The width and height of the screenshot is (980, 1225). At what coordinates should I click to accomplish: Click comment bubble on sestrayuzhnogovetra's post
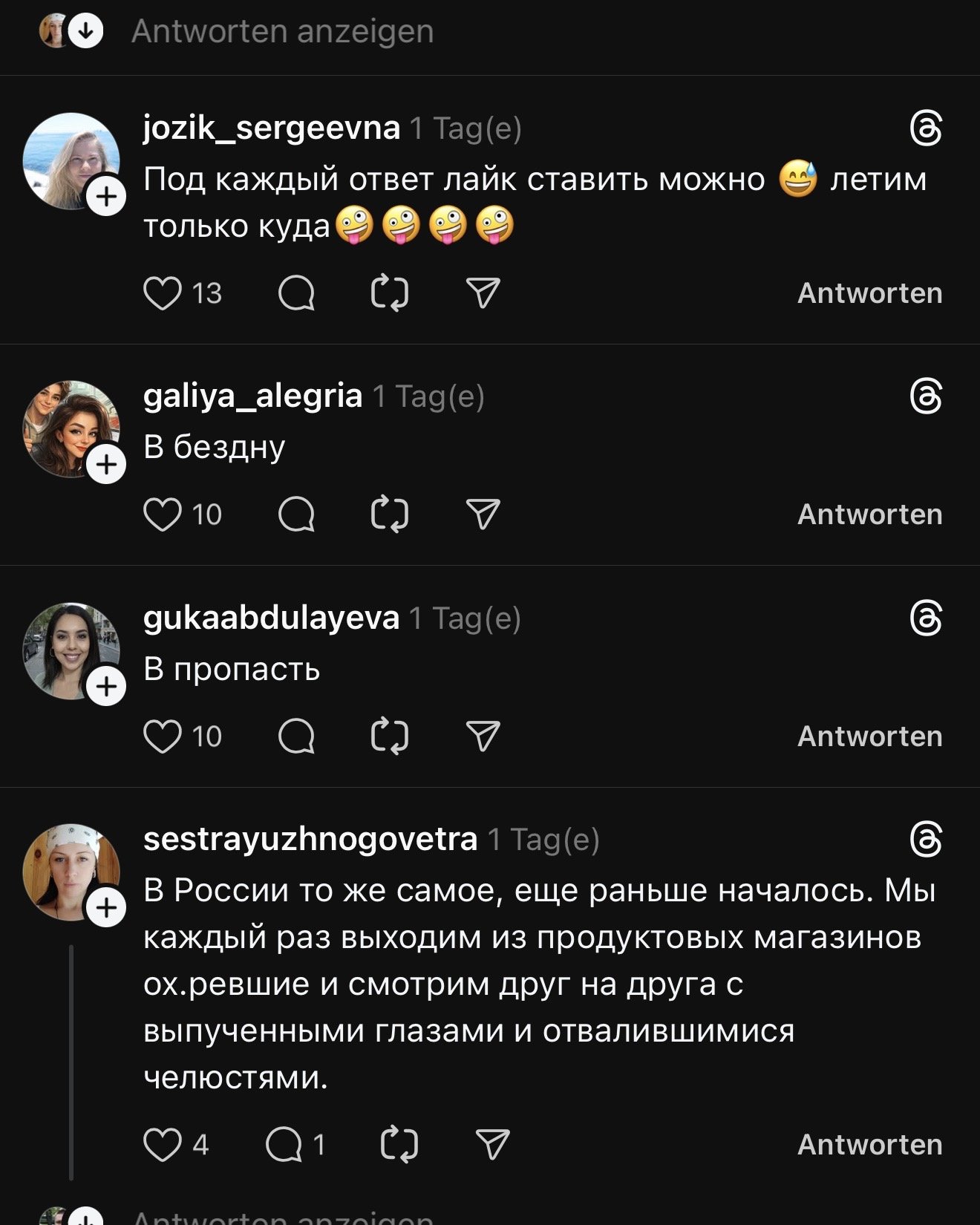284,1144
